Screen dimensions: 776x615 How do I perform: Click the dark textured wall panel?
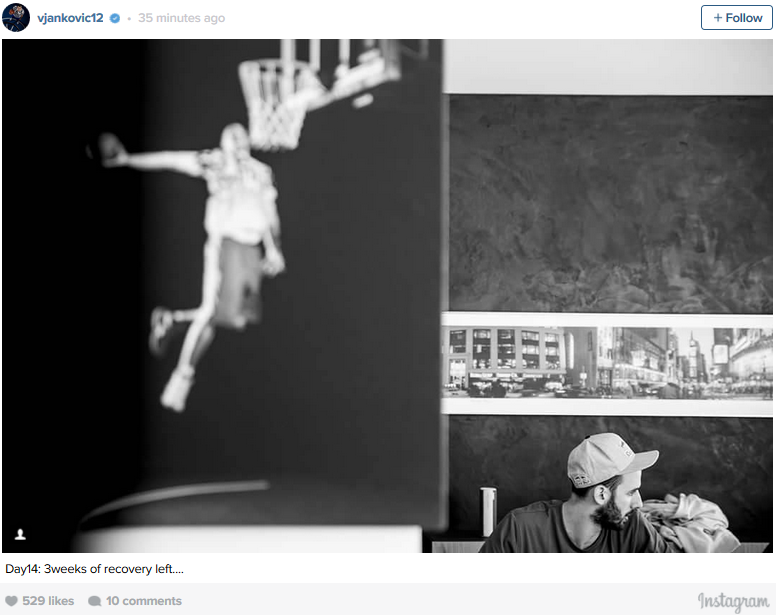(610, 200)
